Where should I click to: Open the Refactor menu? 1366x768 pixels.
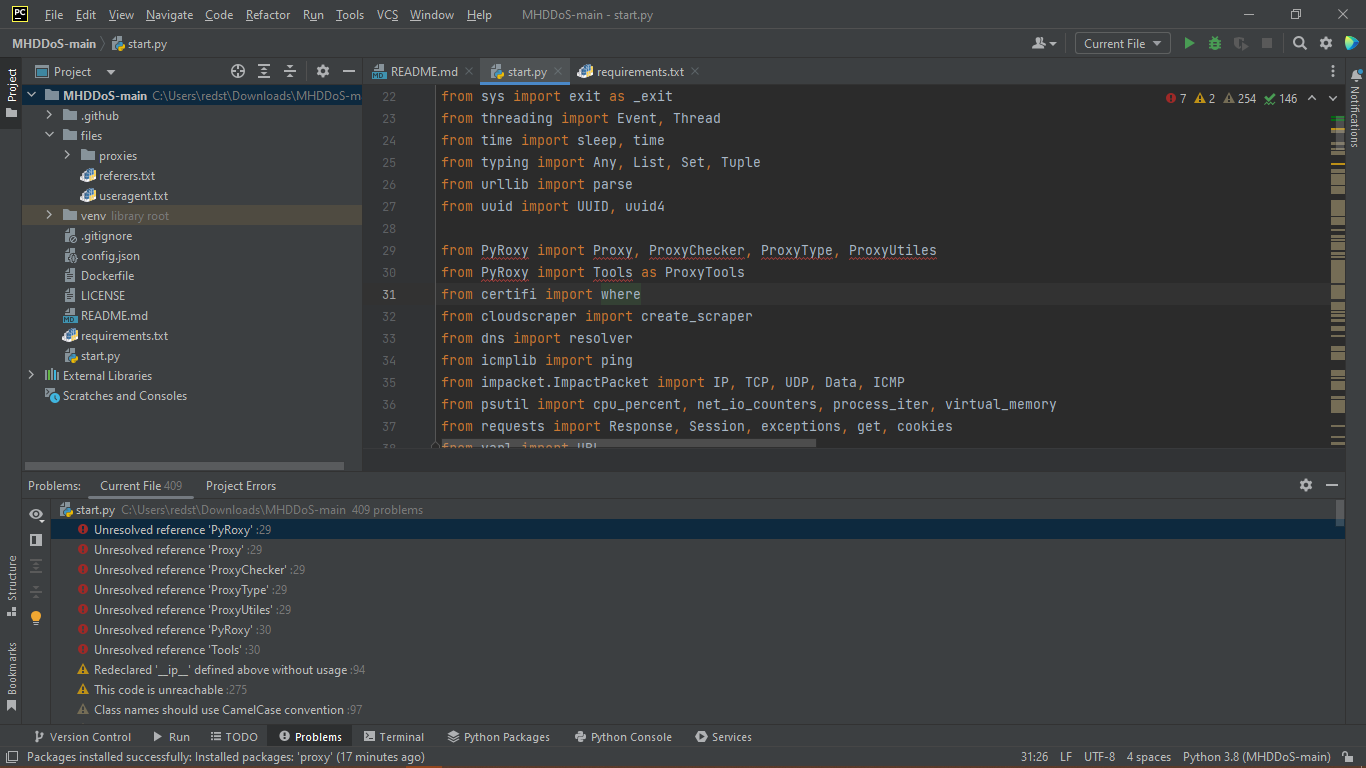[x=268, y=15]
